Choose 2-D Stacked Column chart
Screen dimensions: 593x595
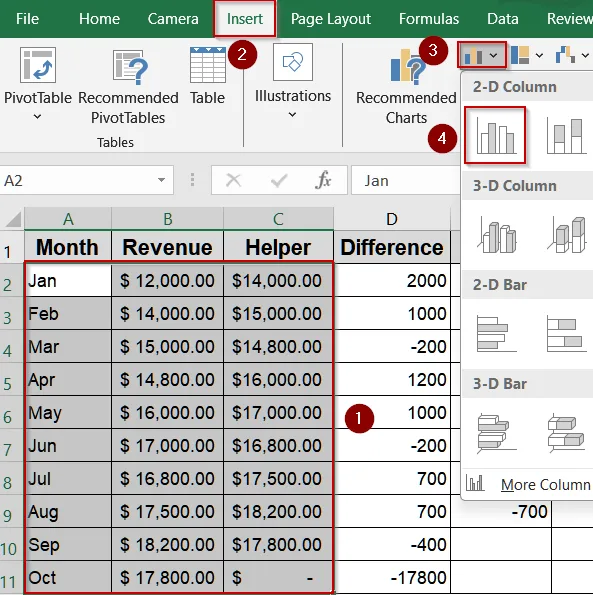[566, 135]
